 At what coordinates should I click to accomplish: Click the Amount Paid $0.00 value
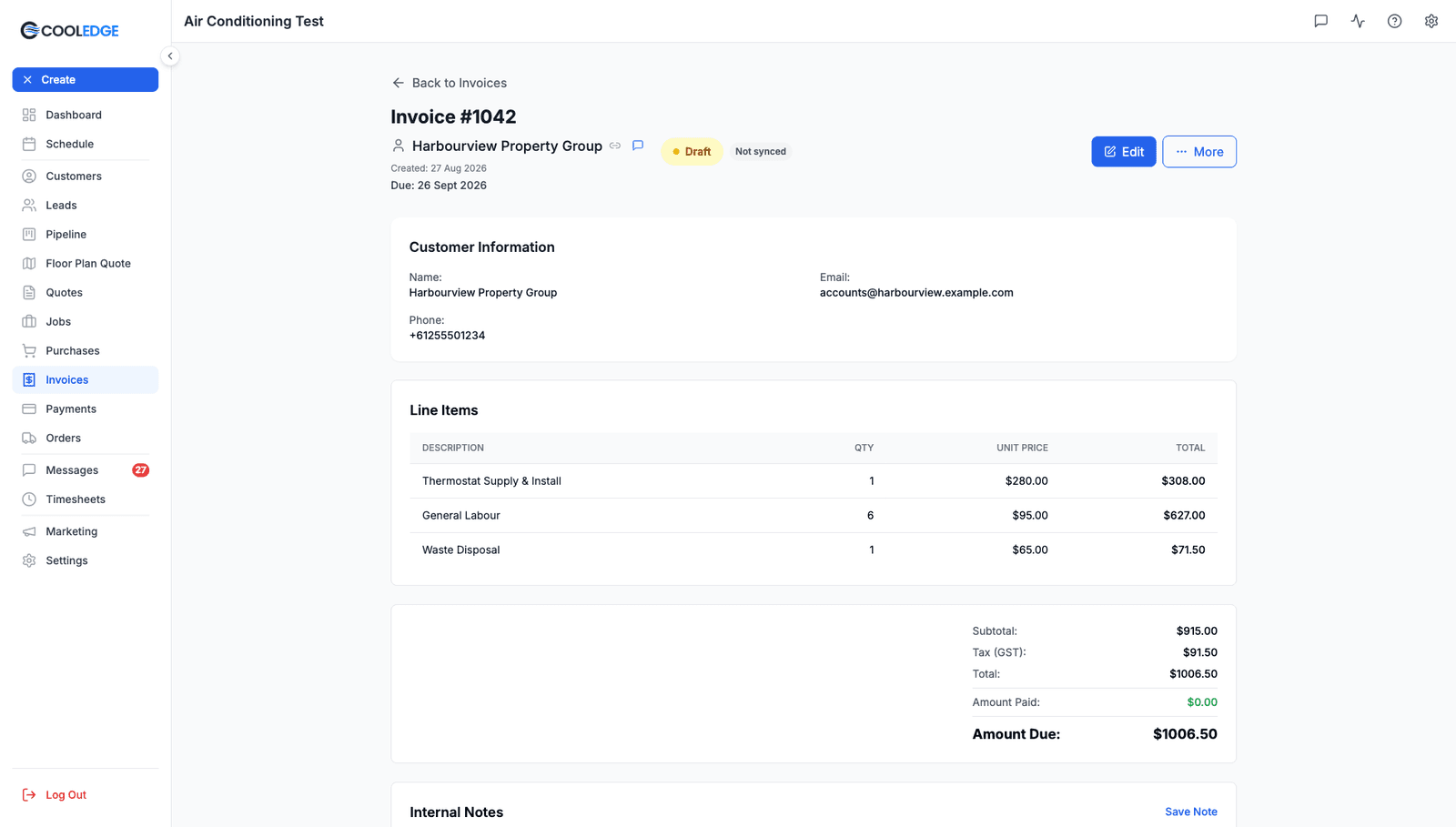(1202, 702)
